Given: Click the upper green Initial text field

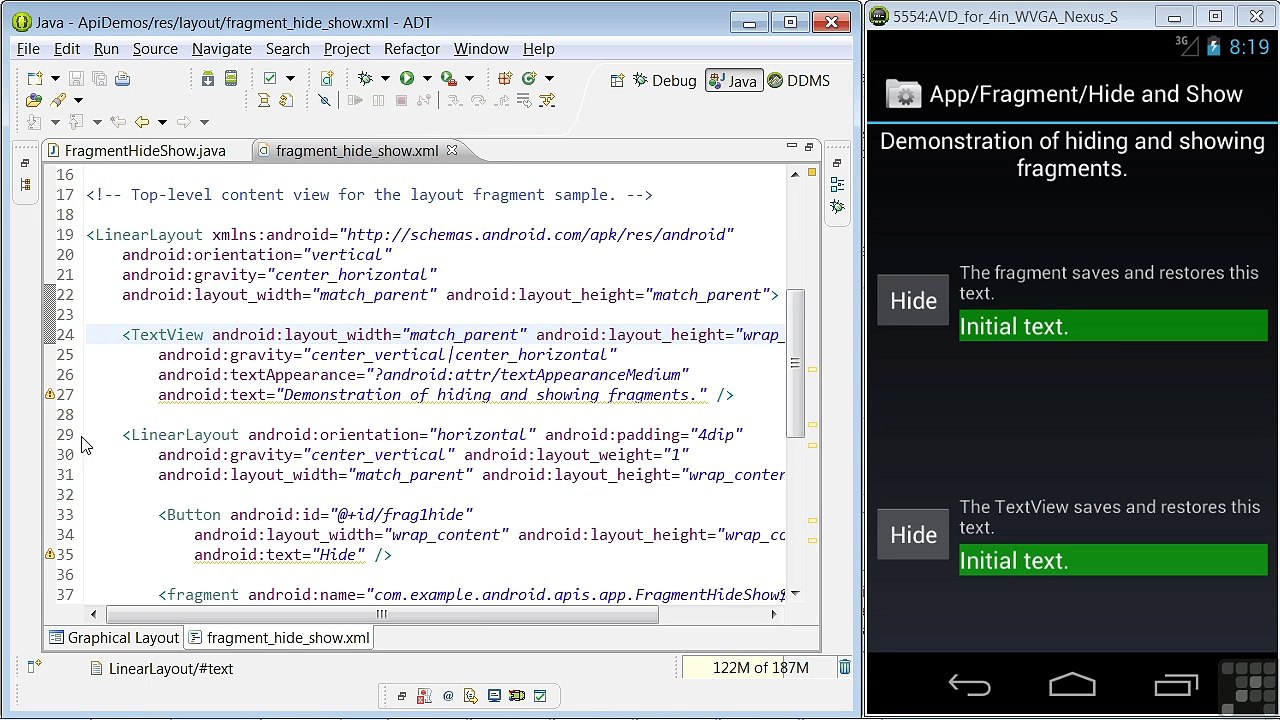Looking at the screenshot, I should point(1113,326).
